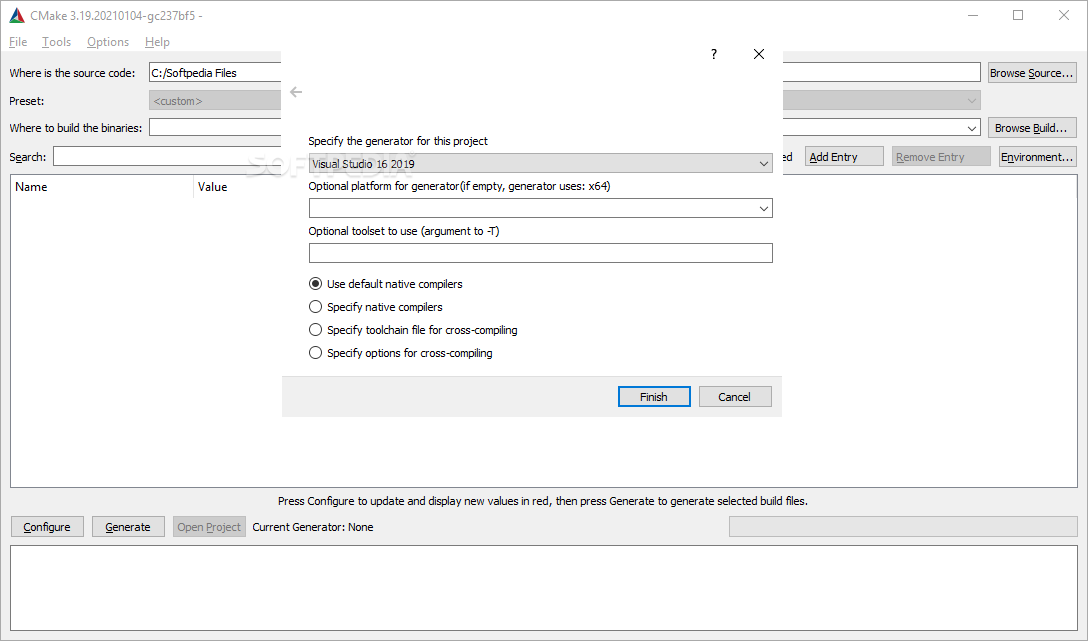Click the Finish button
Viewport: 1088px width, 641px height.
pyautogui.click(x=654, y=396)
